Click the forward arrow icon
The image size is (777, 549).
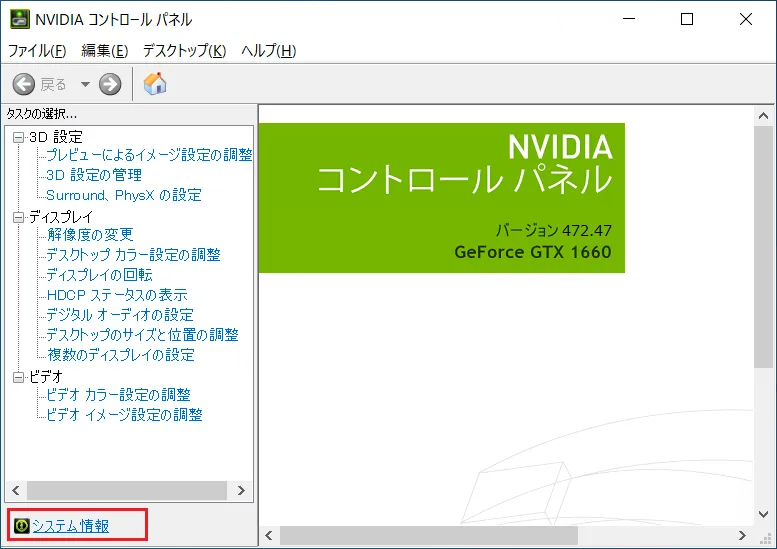click(110, 84)
